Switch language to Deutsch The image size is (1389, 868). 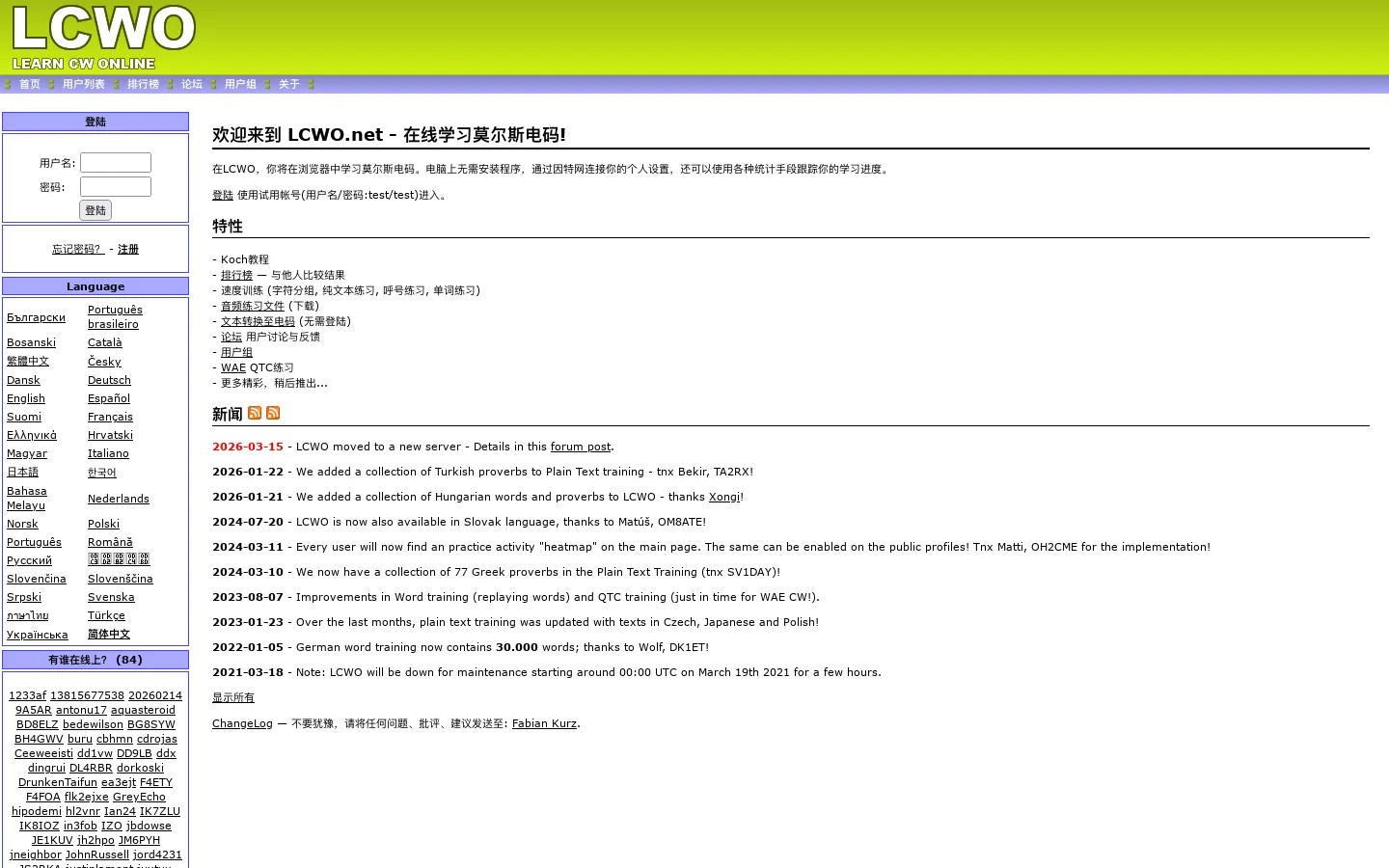coord(109,380)
